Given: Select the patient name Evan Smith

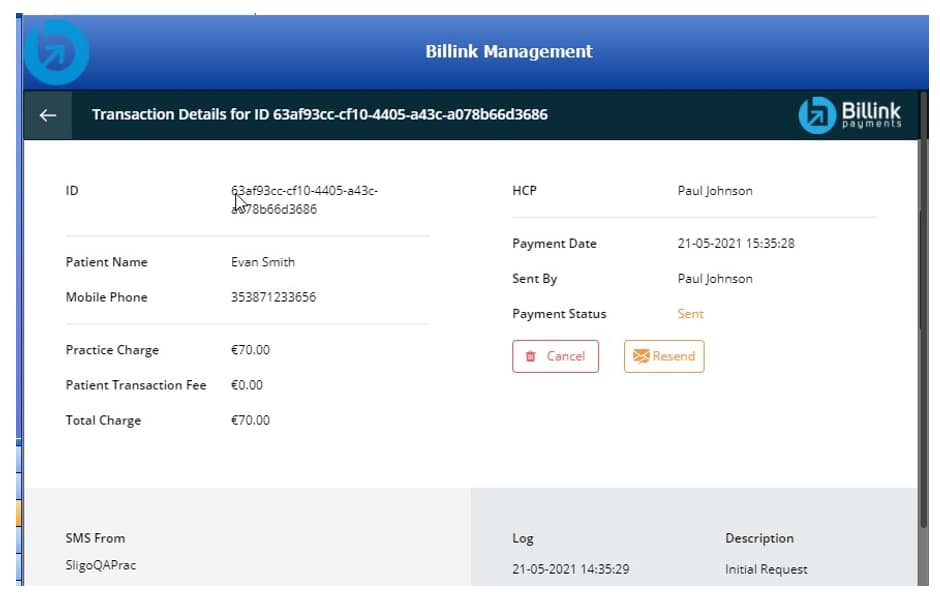Looking at the screenshot, I should (262, 262).
